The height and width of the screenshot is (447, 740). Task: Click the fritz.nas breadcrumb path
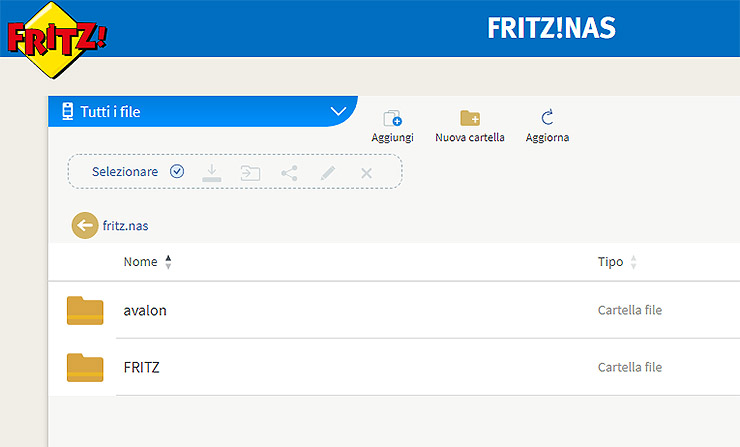(x=125, y=226)
